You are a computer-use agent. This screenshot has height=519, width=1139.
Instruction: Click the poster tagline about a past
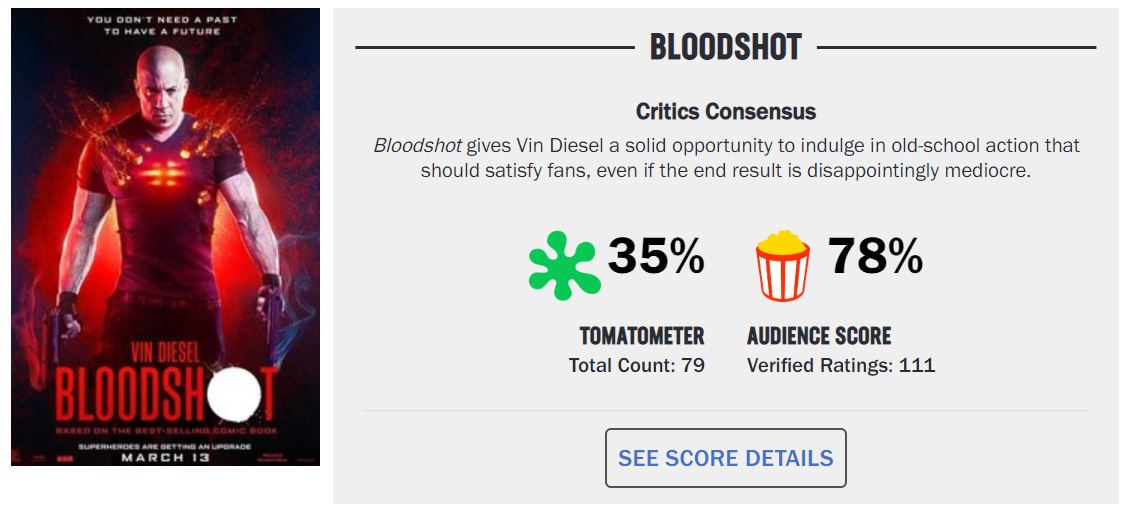pos(165,25)
